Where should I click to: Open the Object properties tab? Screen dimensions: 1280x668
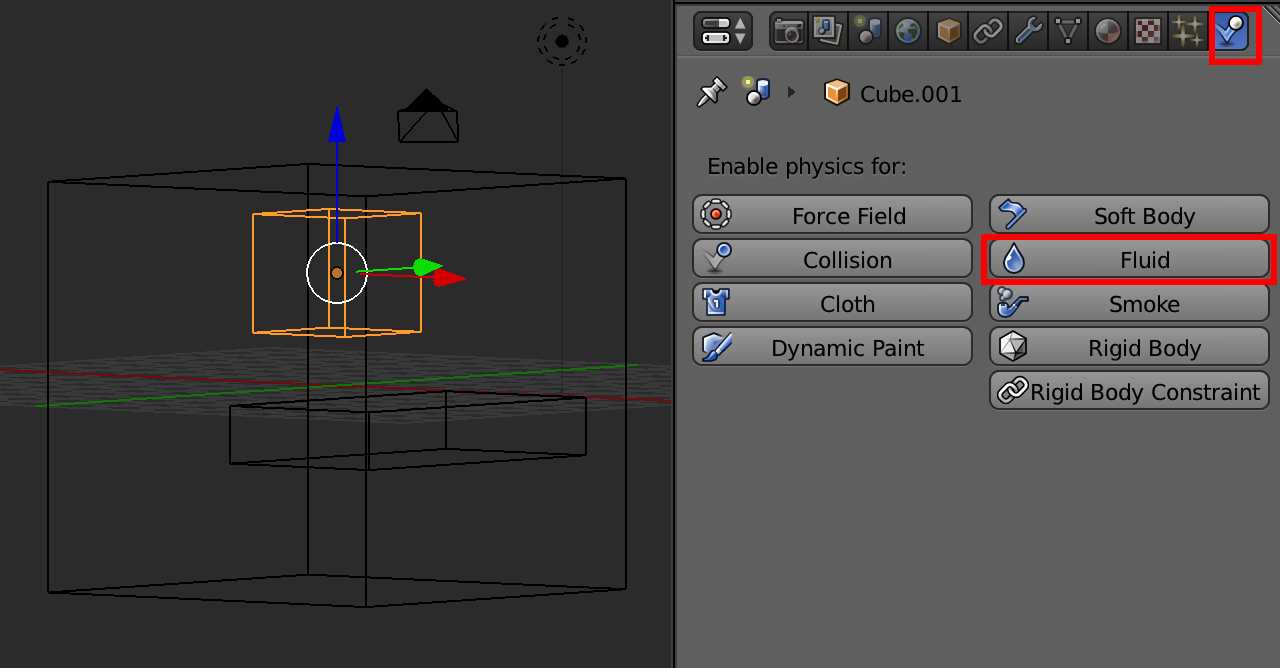click(948, 31)
